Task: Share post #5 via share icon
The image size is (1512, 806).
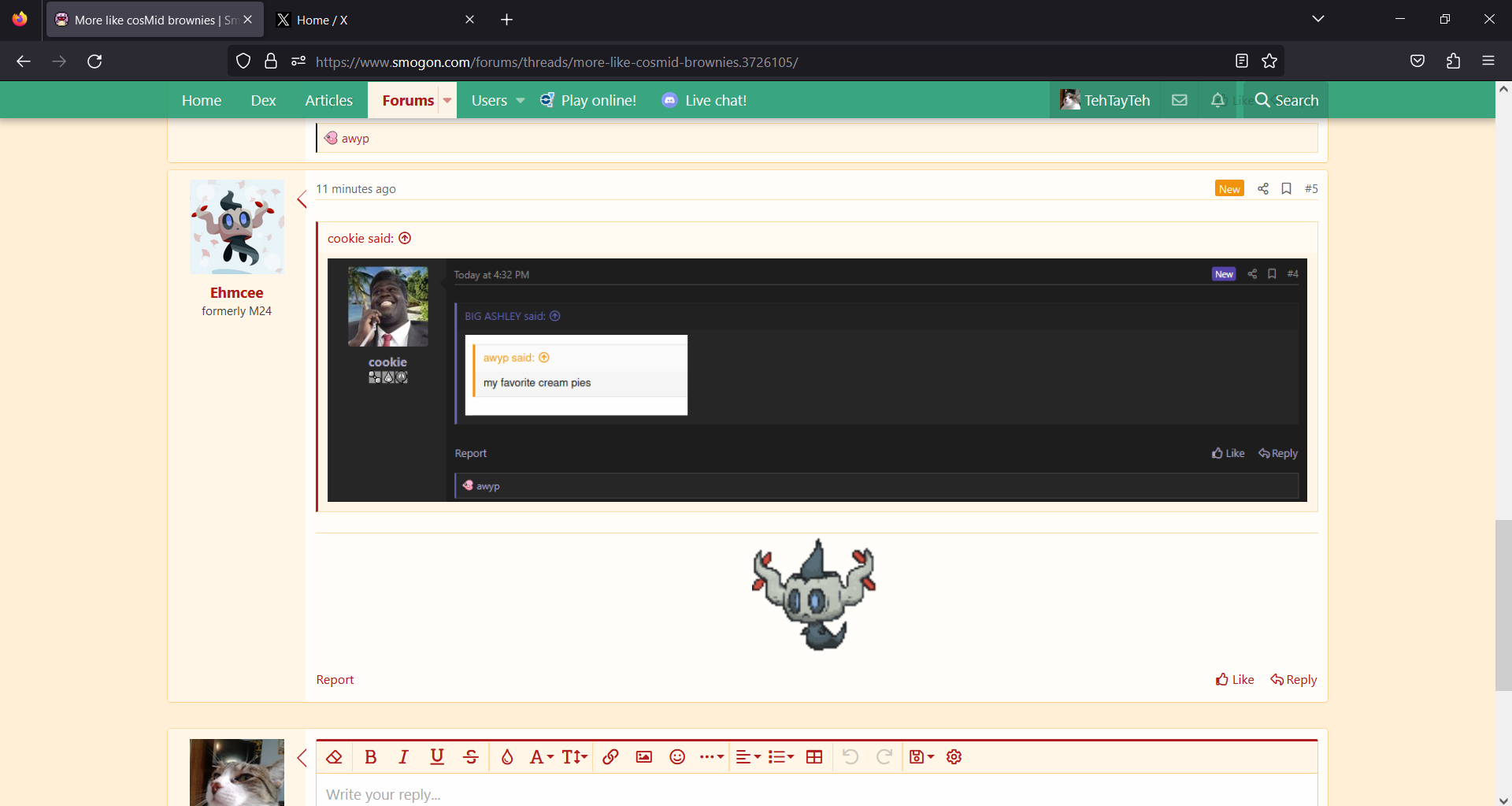Action: coord(1263,188)
